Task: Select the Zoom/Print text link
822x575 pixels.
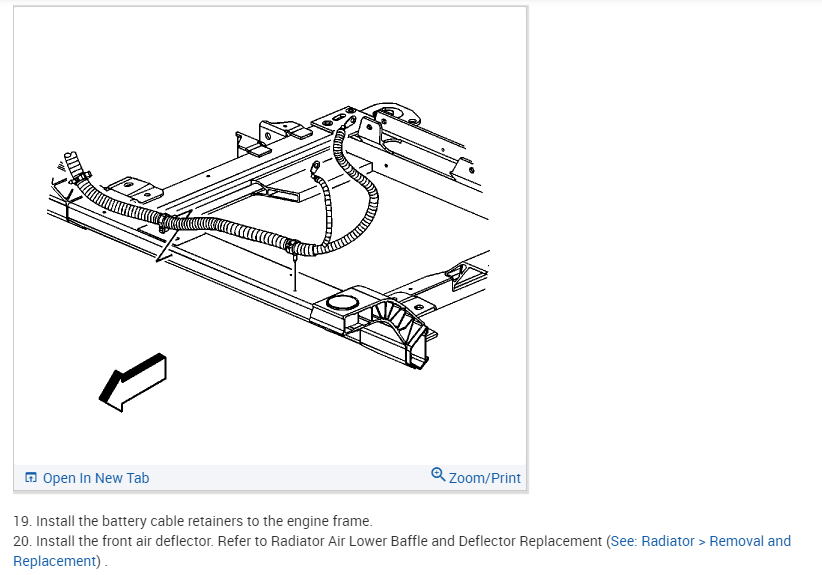Action: click(485, 478)
